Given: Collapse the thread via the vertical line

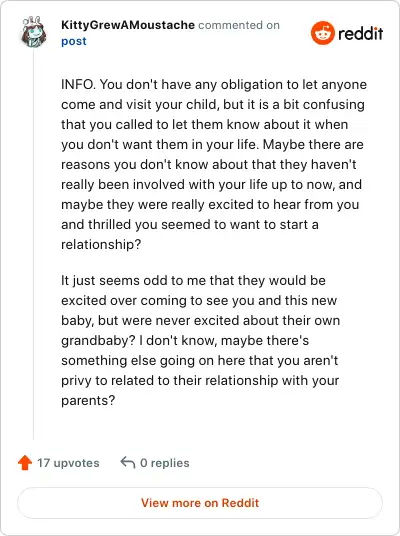Looking at the screenshot, I should pyautogui.click(x=34, y=244).
